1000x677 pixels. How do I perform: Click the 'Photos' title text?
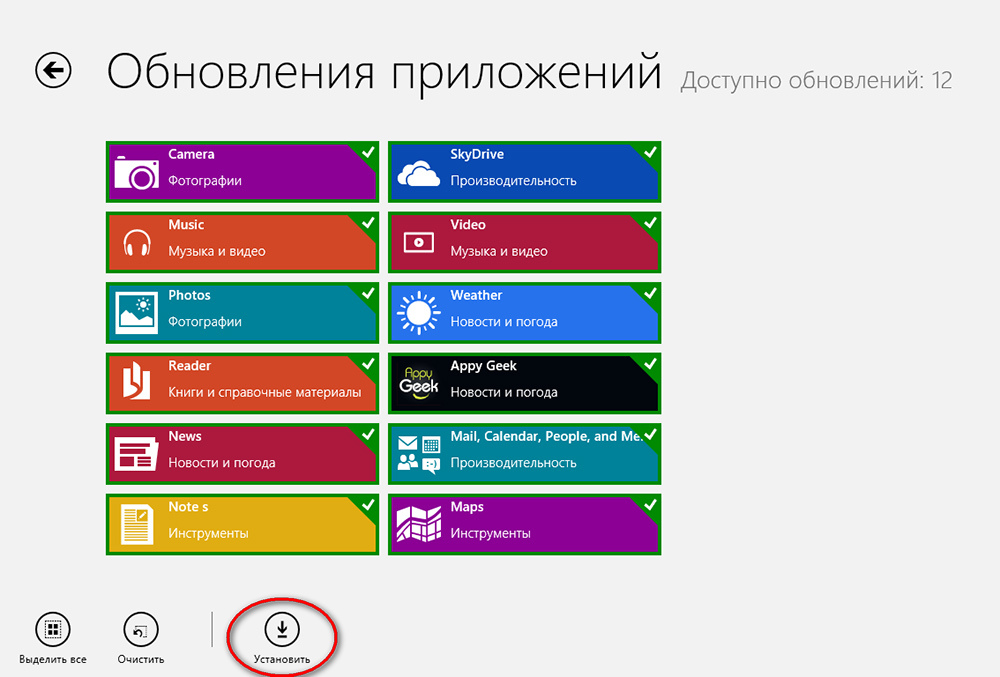pos(189,295)
